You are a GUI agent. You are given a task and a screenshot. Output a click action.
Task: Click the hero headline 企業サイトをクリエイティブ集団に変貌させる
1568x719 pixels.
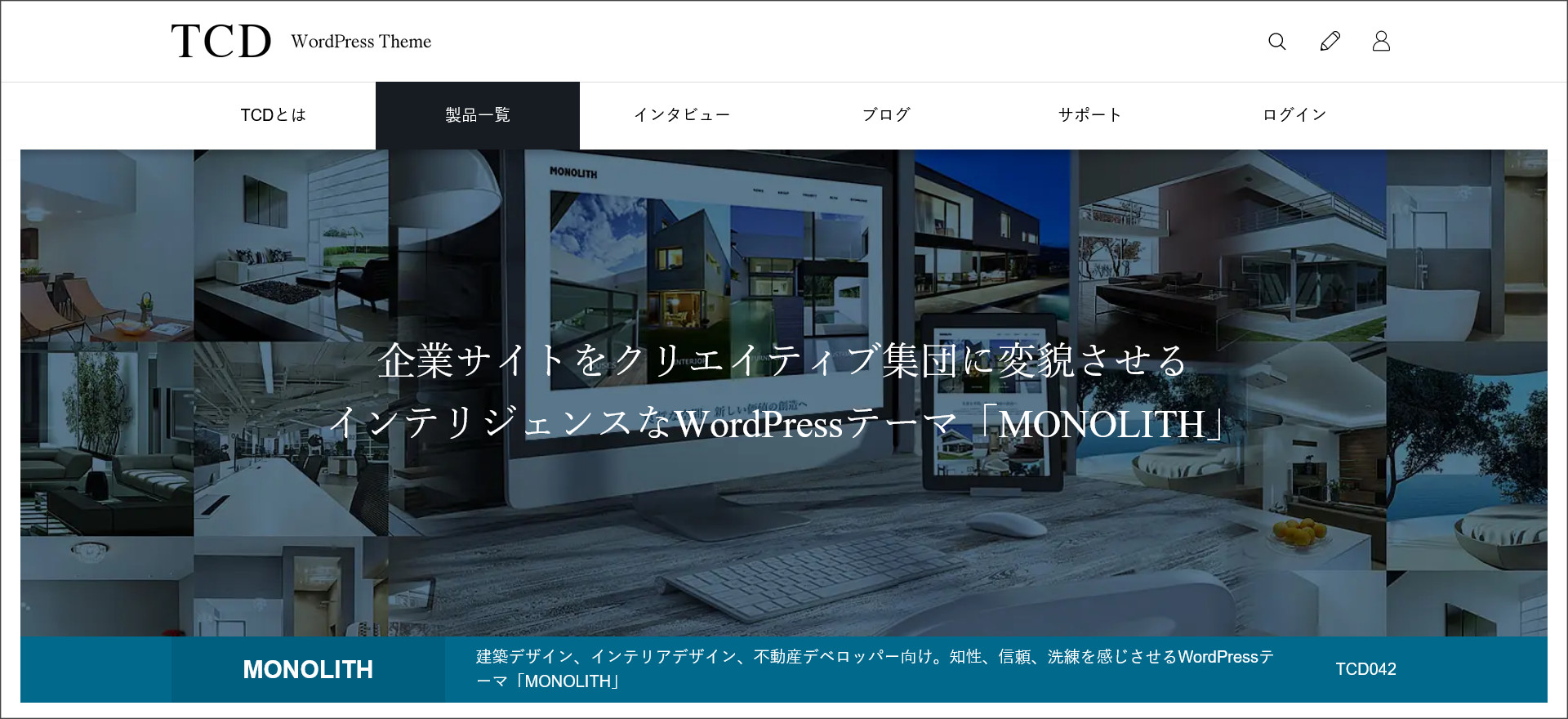pyautogui.click(x=782, y=360)
